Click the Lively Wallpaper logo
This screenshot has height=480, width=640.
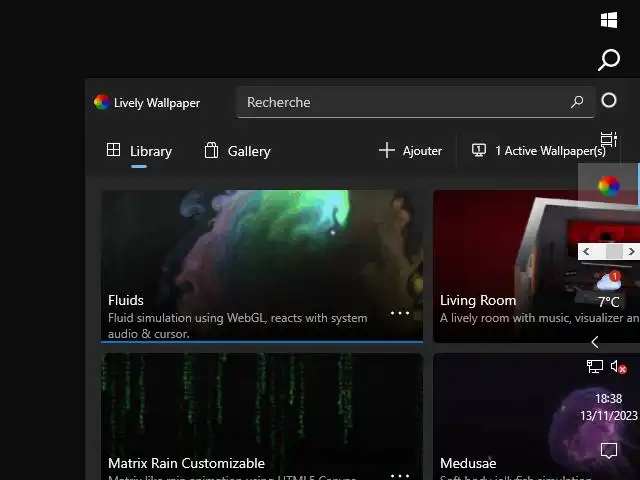(x=101, y=102)
